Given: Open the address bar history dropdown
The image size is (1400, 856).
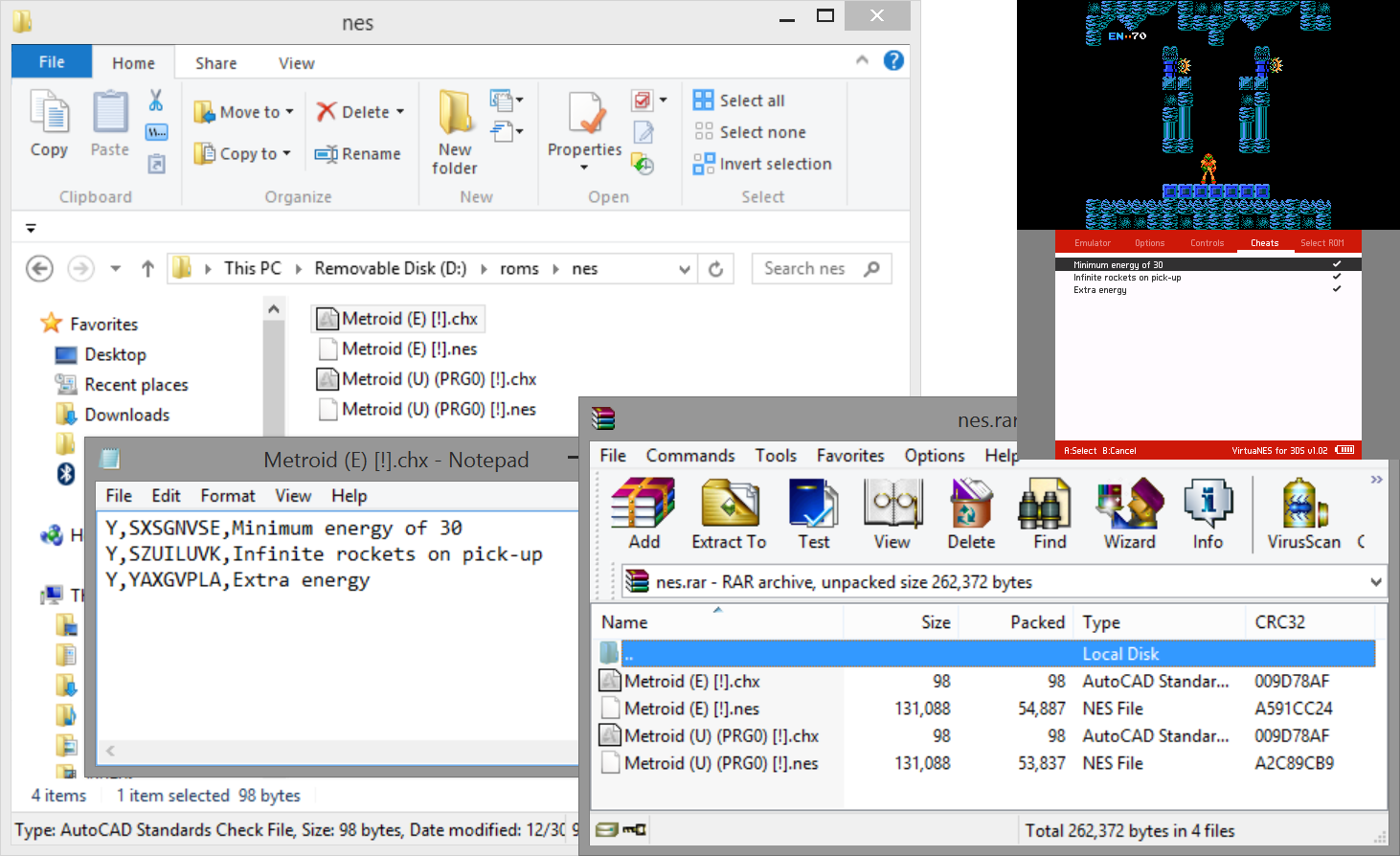Looking at the screenshot, I should click(x=685, y=269).
